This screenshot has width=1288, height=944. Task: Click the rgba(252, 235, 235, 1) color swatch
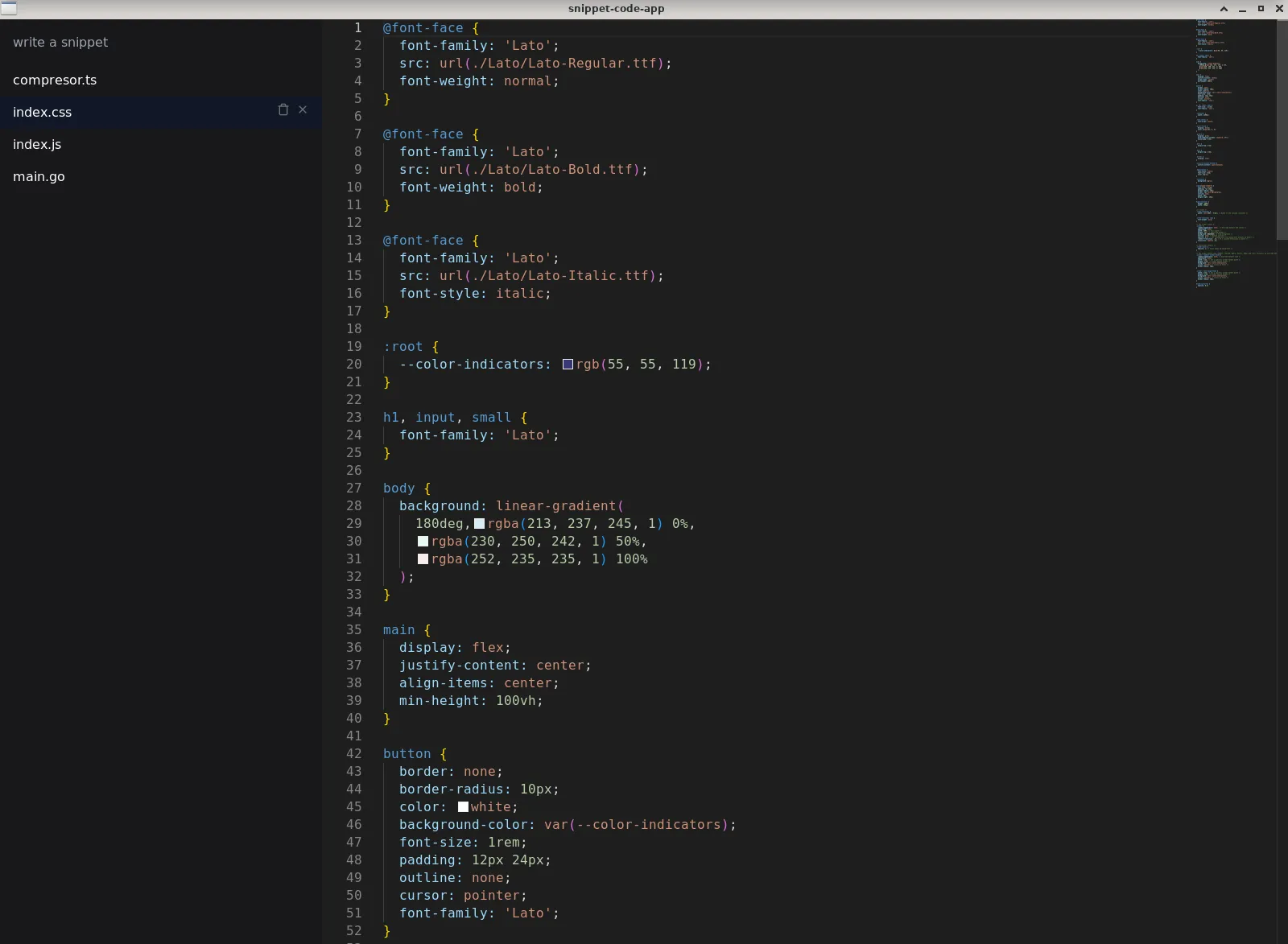coord(423,559)
